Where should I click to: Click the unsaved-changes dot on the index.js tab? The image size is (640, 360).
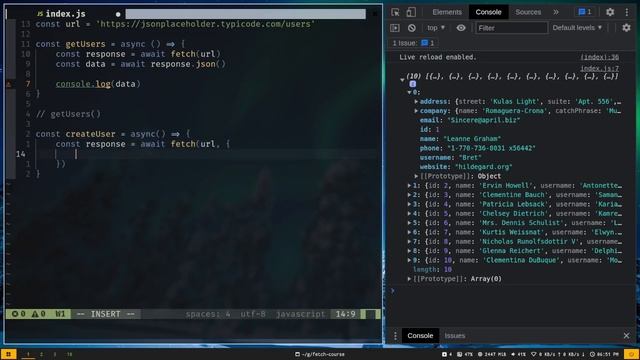point(118,14)
